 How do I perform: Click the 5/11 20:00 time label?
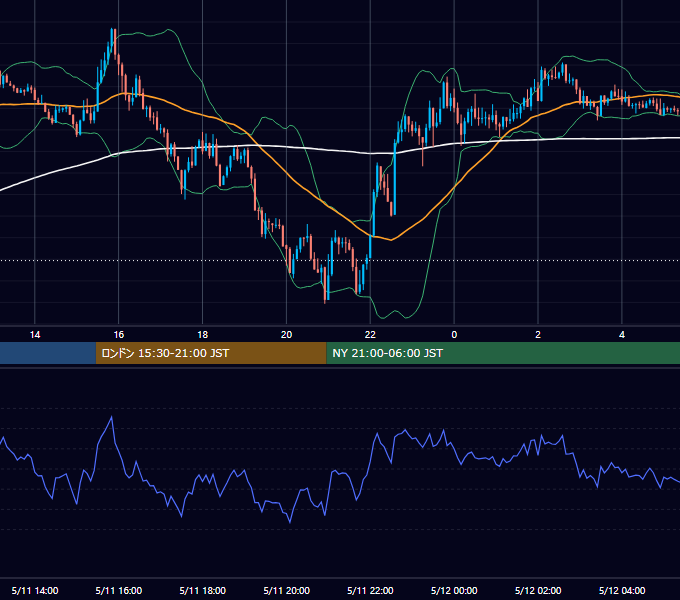point(286,590)
